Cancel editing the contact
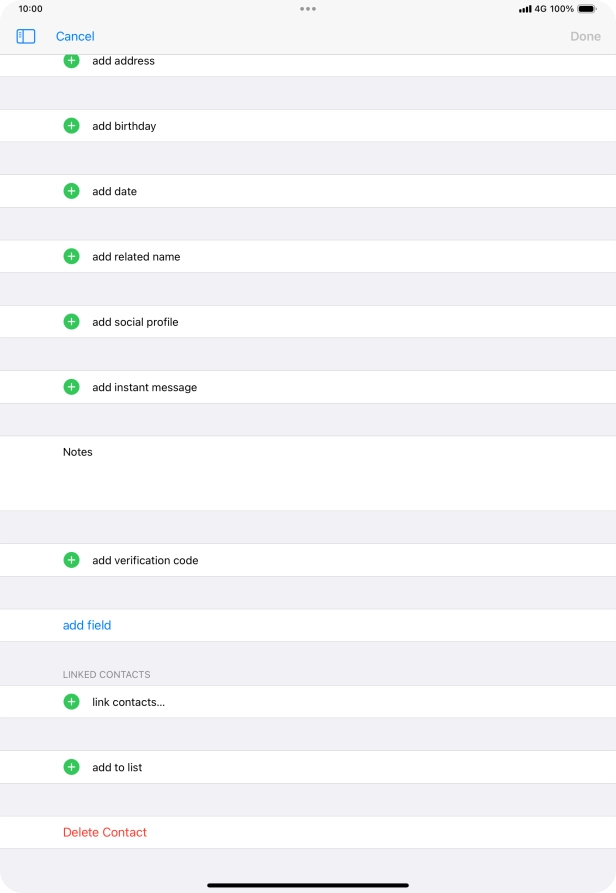This screenshot has height=893, width=616. point(75,36)
